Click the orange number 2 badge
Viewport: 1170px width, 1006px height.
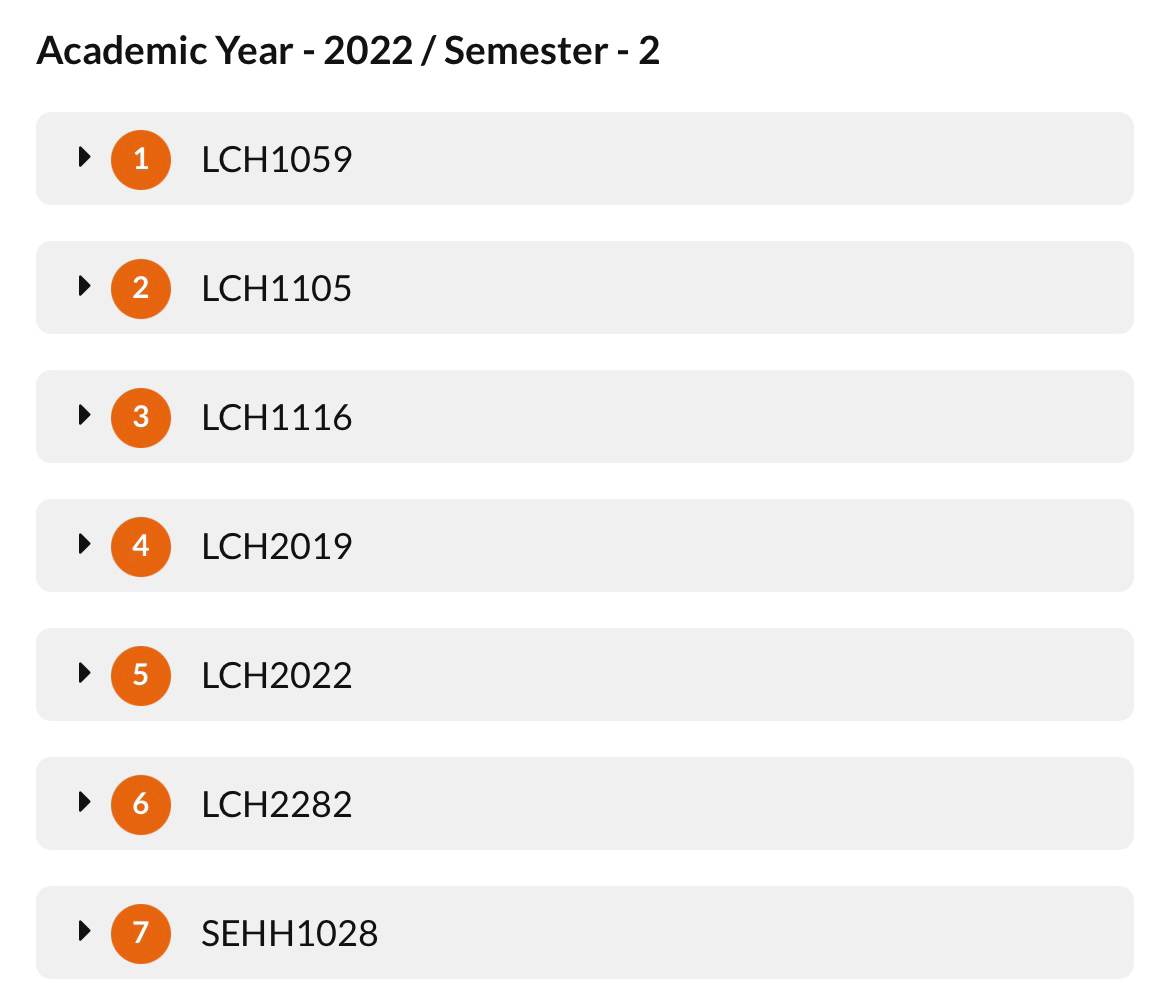point(141,288)
